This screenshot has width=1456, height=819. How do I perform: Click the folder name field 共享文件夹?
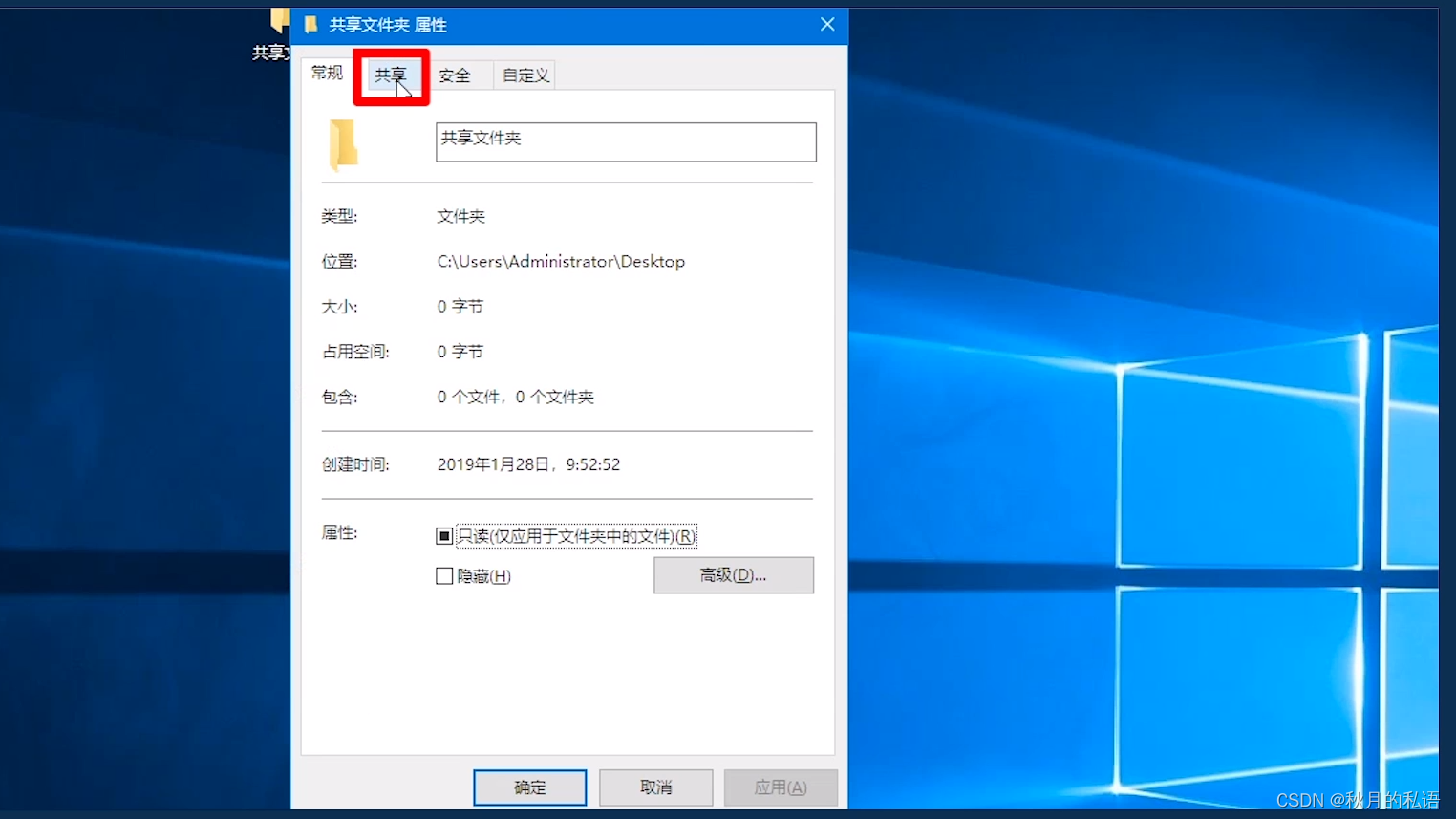[x=626, y=141]
